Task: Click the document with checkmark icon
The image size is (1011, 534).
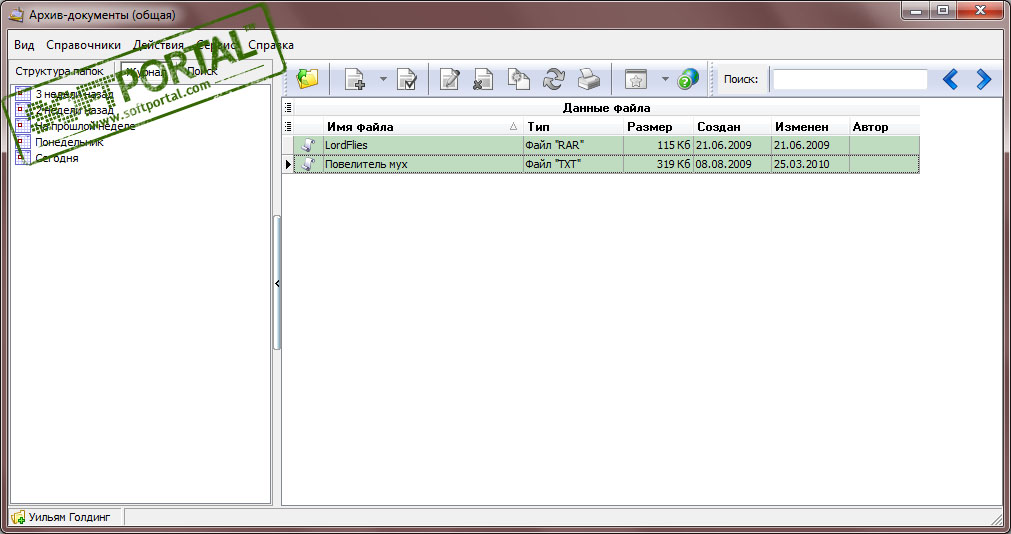Action: click(x=407, y=79)
